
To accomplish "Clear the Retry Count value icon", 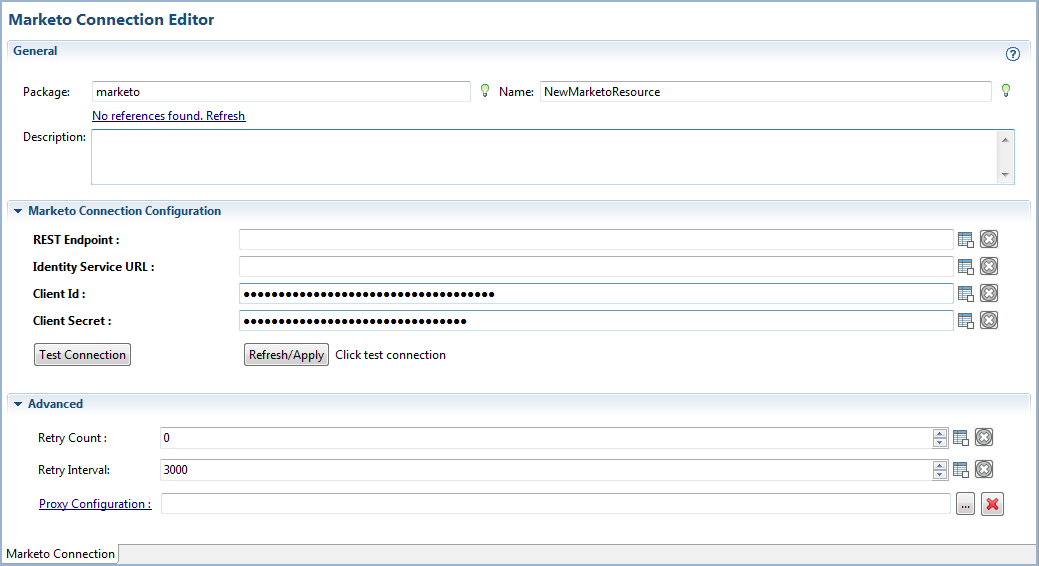I will (x=984, y=437).
